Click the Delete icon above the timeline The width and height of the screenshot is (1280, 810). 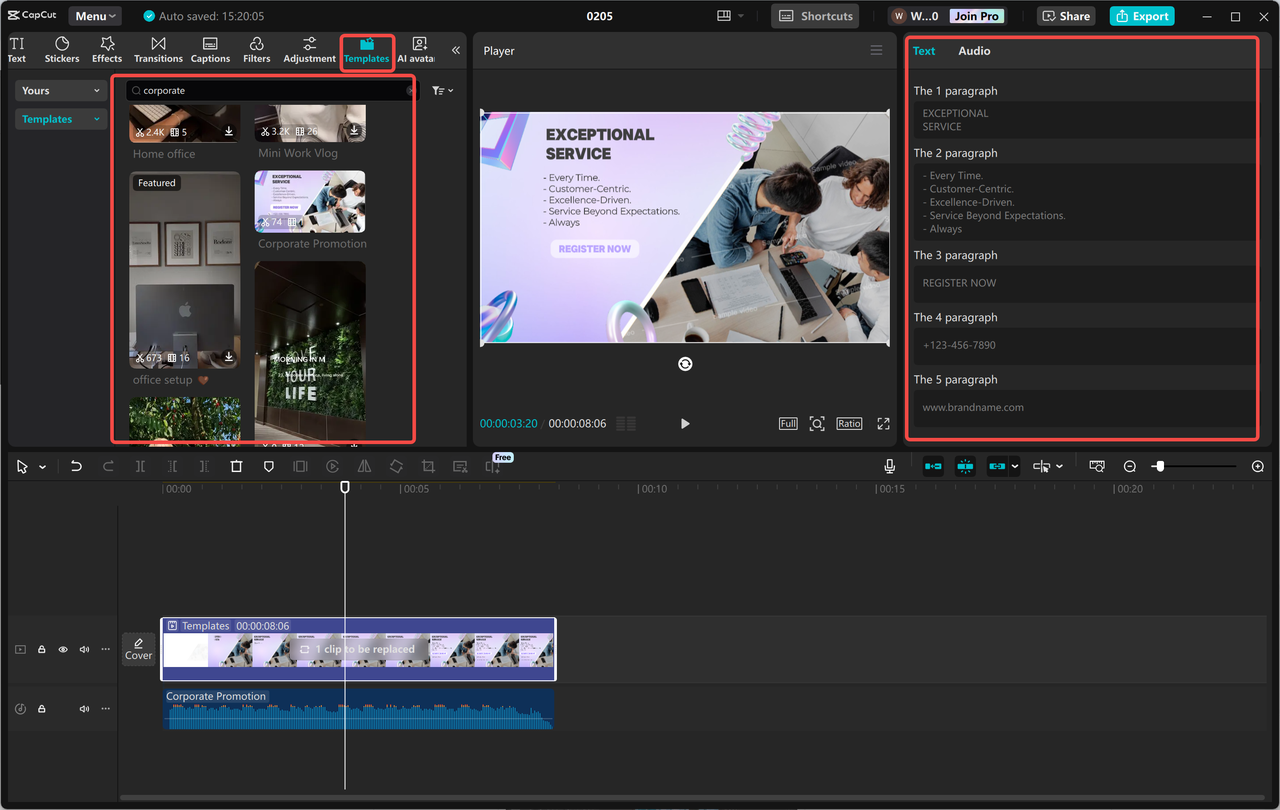(x=236, y=466)
